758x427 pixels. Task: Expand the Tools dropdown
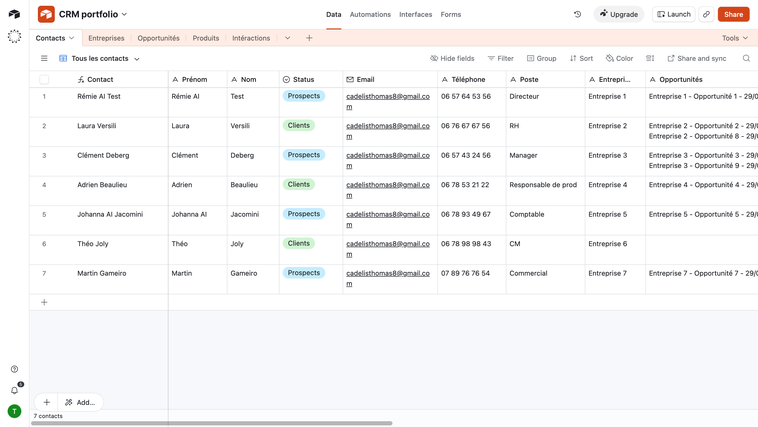(x=734, y=38)
